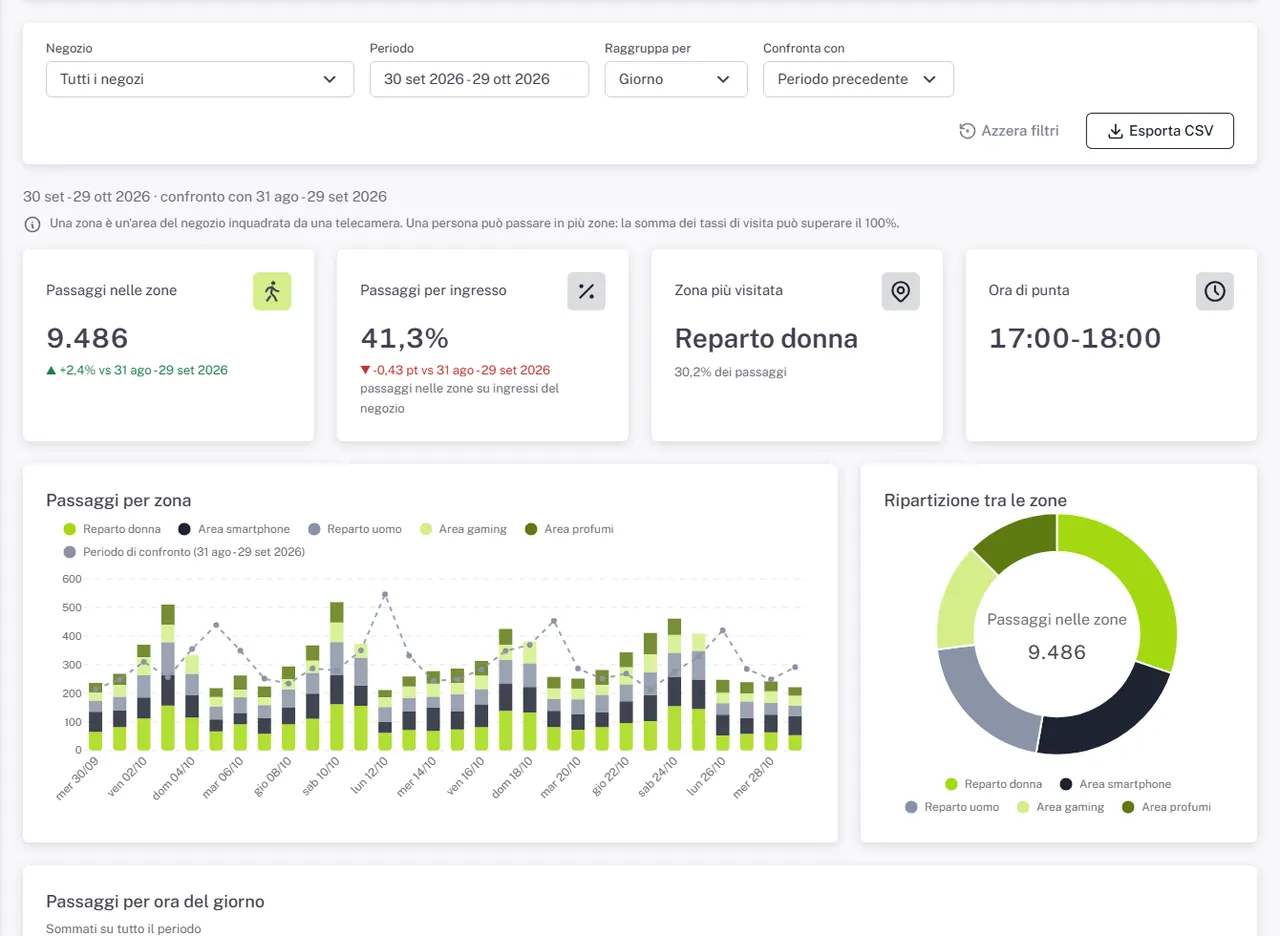Click the "Reparto donna" most visited zone heading

[x=766, y=338]
